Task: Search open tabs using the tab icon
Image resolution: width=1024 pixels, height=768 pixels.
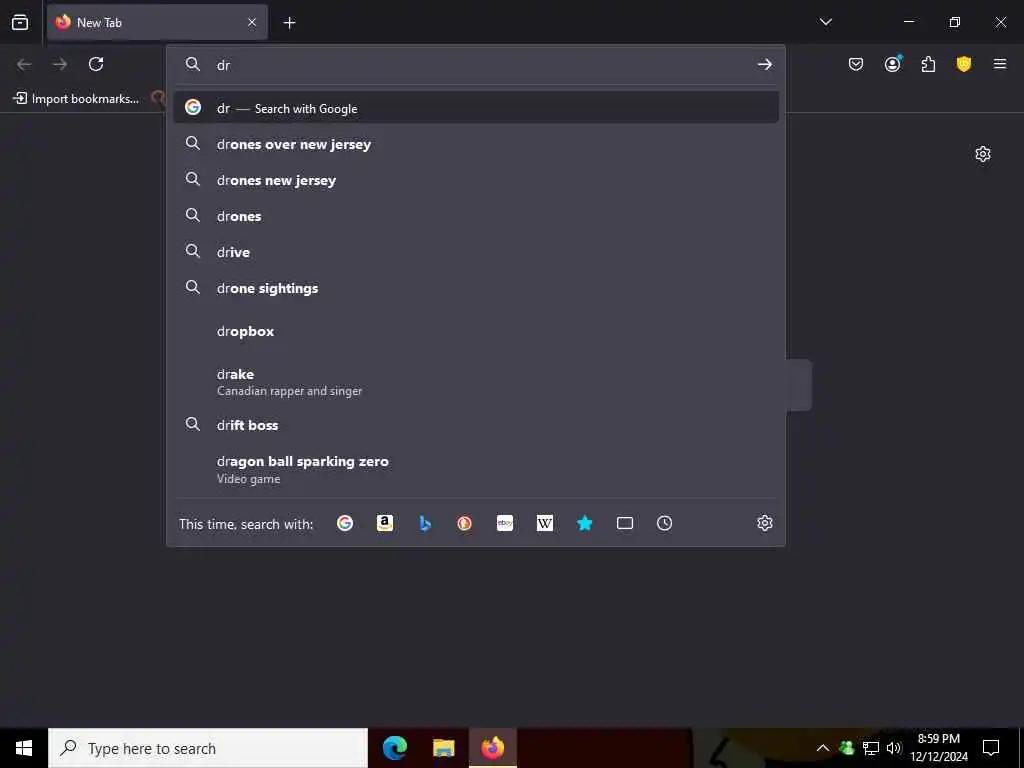Action: (x=625, y=523)
